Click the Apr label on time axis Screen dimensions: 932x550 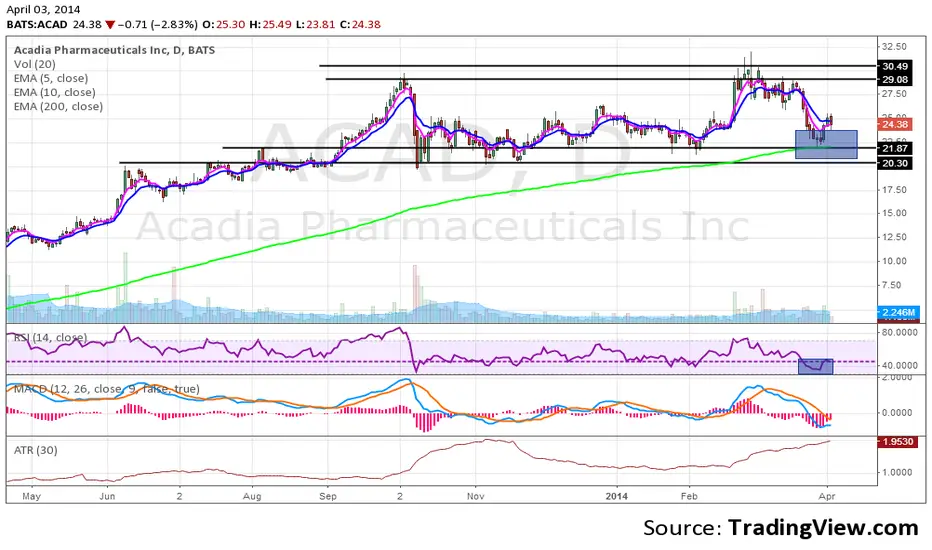click(827, 496)
